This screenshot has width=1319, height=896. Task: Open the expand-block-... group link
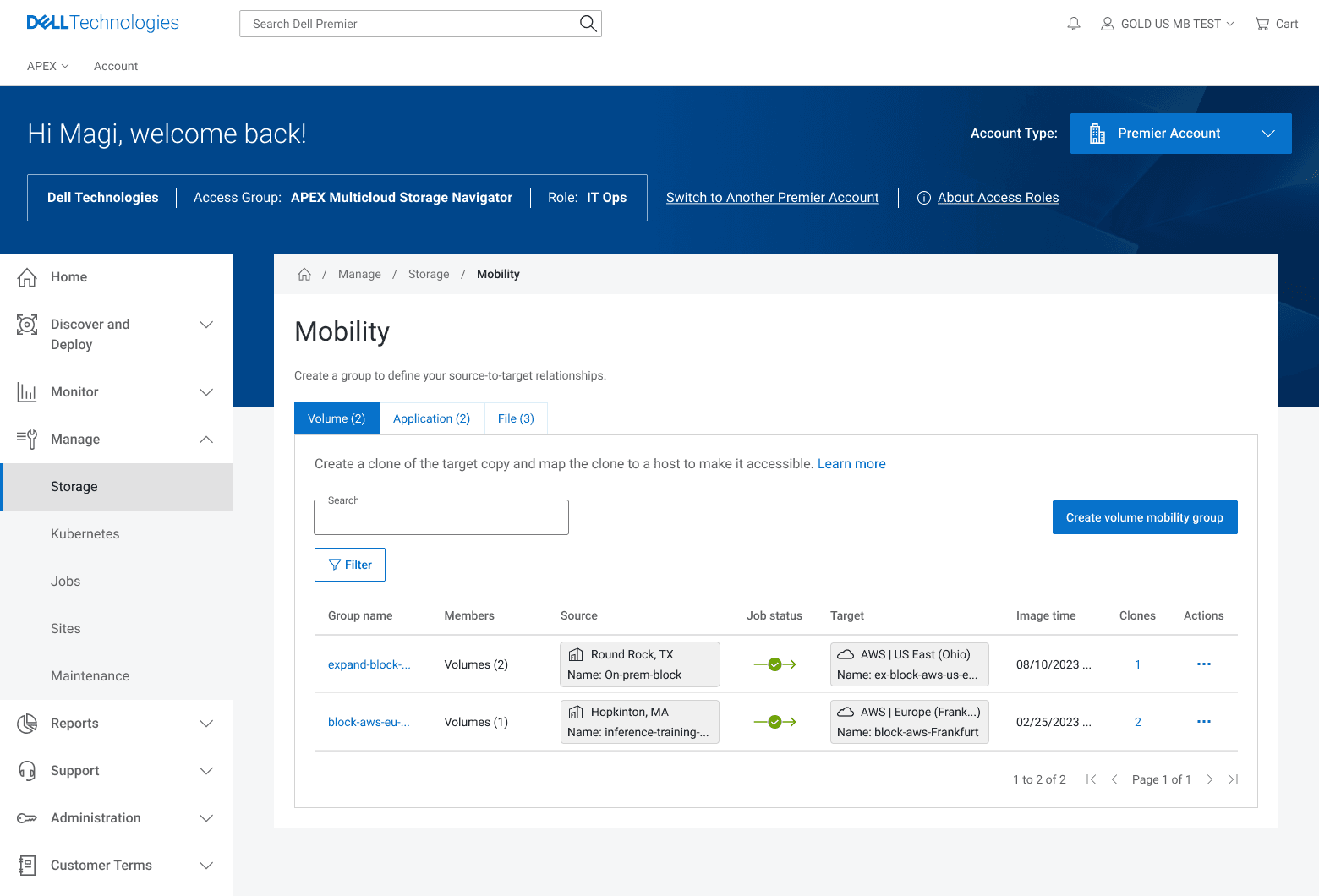click(x=369, y=664)
